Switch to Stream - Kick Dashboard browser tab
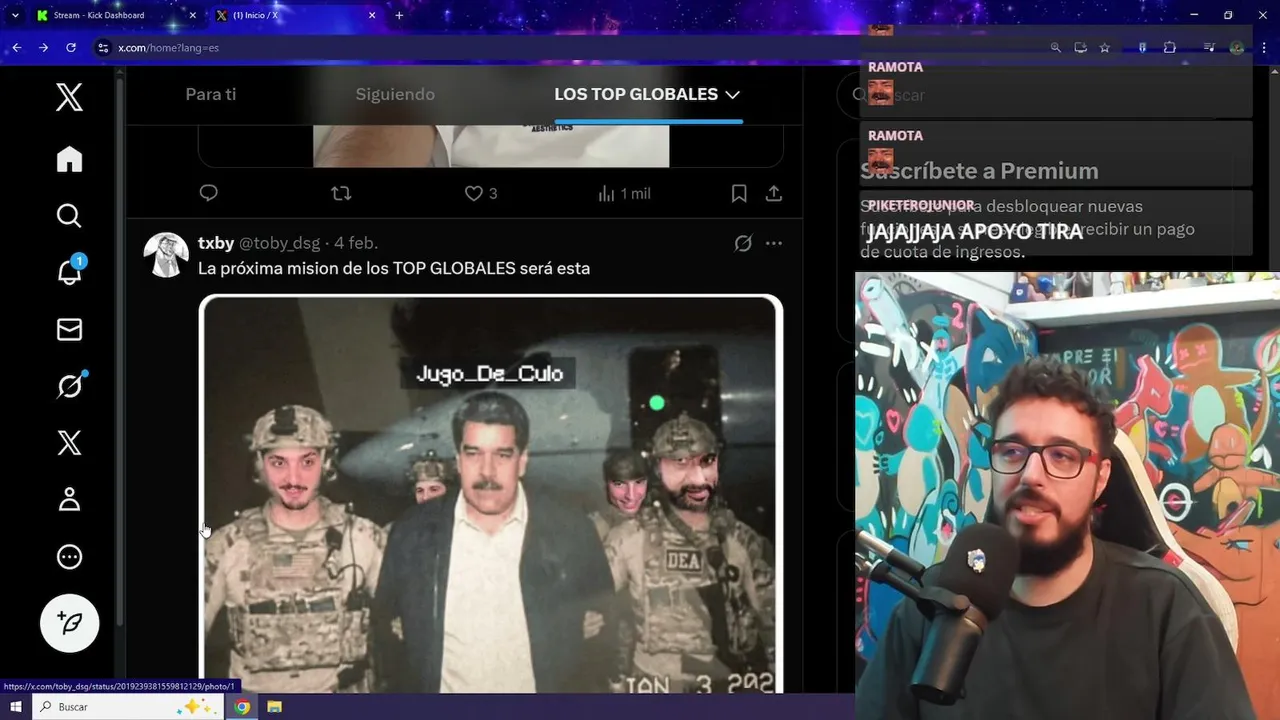 (116, 15)
